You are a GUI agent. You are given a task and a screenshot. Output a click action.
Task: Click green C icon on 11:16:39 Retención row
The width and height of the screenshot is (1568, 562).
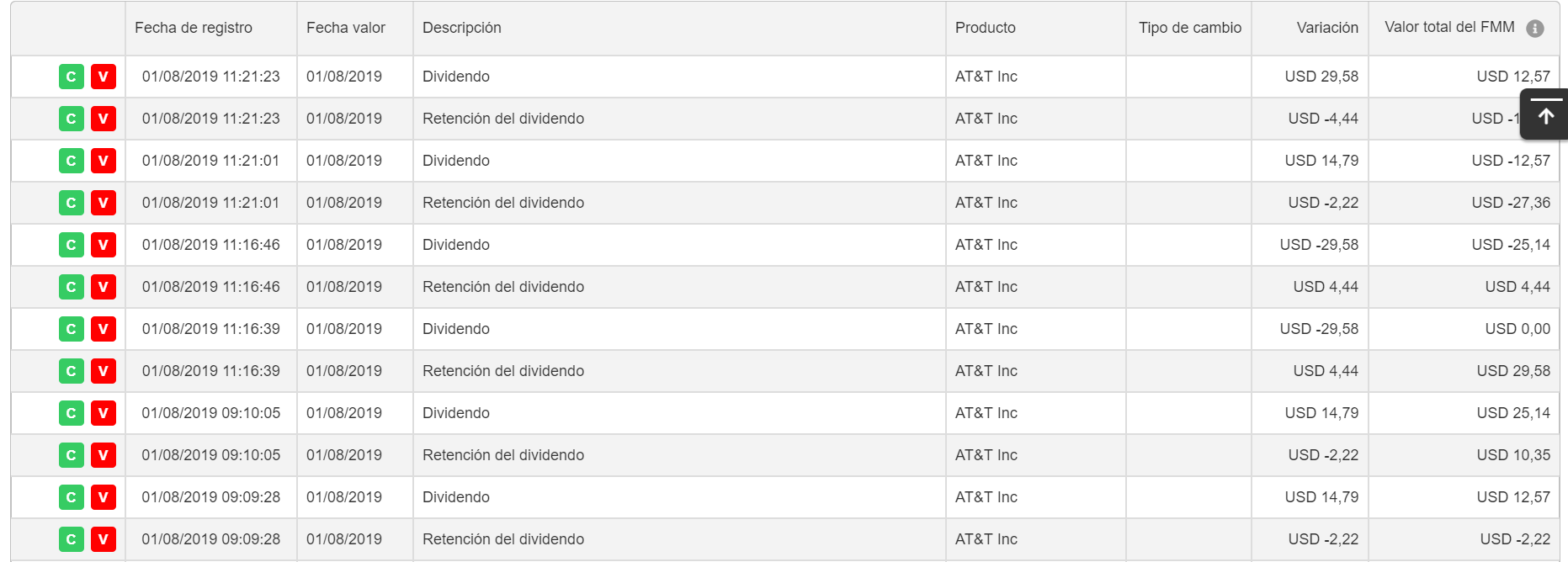(72, 371)
